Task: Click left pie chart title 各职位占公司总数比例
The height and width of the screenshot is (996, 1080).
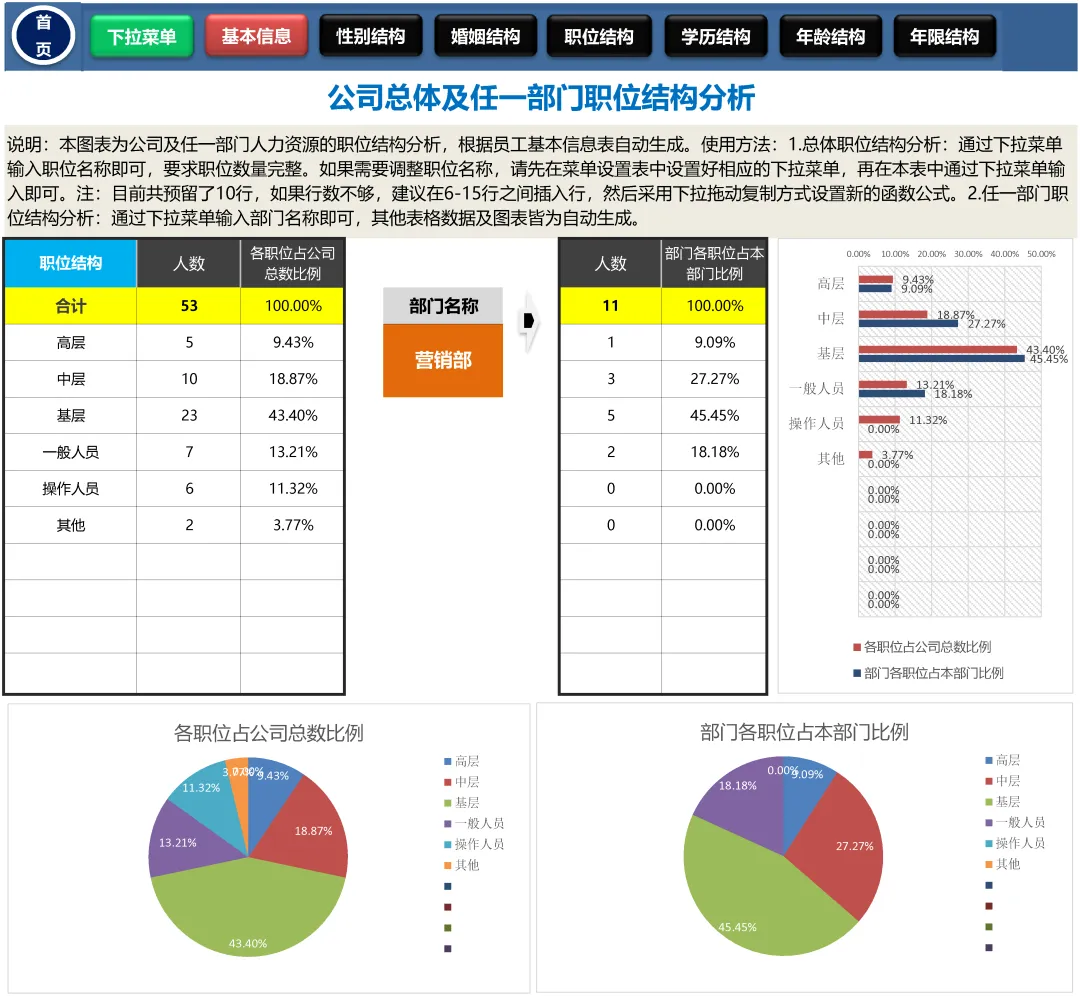Action: (269, 733)
